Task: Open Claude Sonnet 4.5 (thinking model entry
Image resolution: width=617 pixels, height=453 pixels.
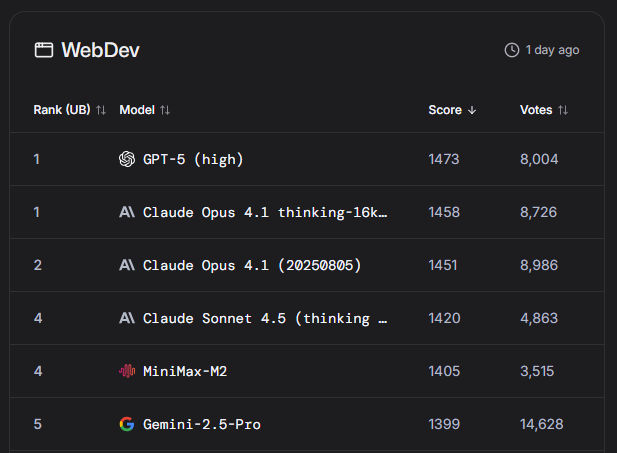Action: coord(265,318)
